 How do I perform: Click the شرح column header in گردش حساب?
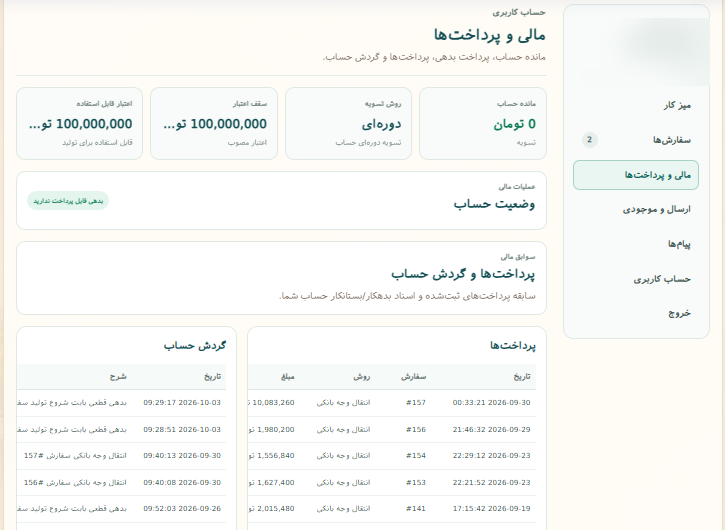click(118, 376)
